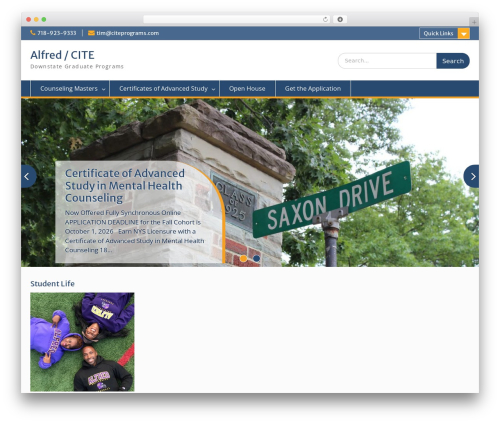Click the phone icon beside 718-923-9333
The image size is (500, 423).
pyautogui.click(x=33, y=33)
